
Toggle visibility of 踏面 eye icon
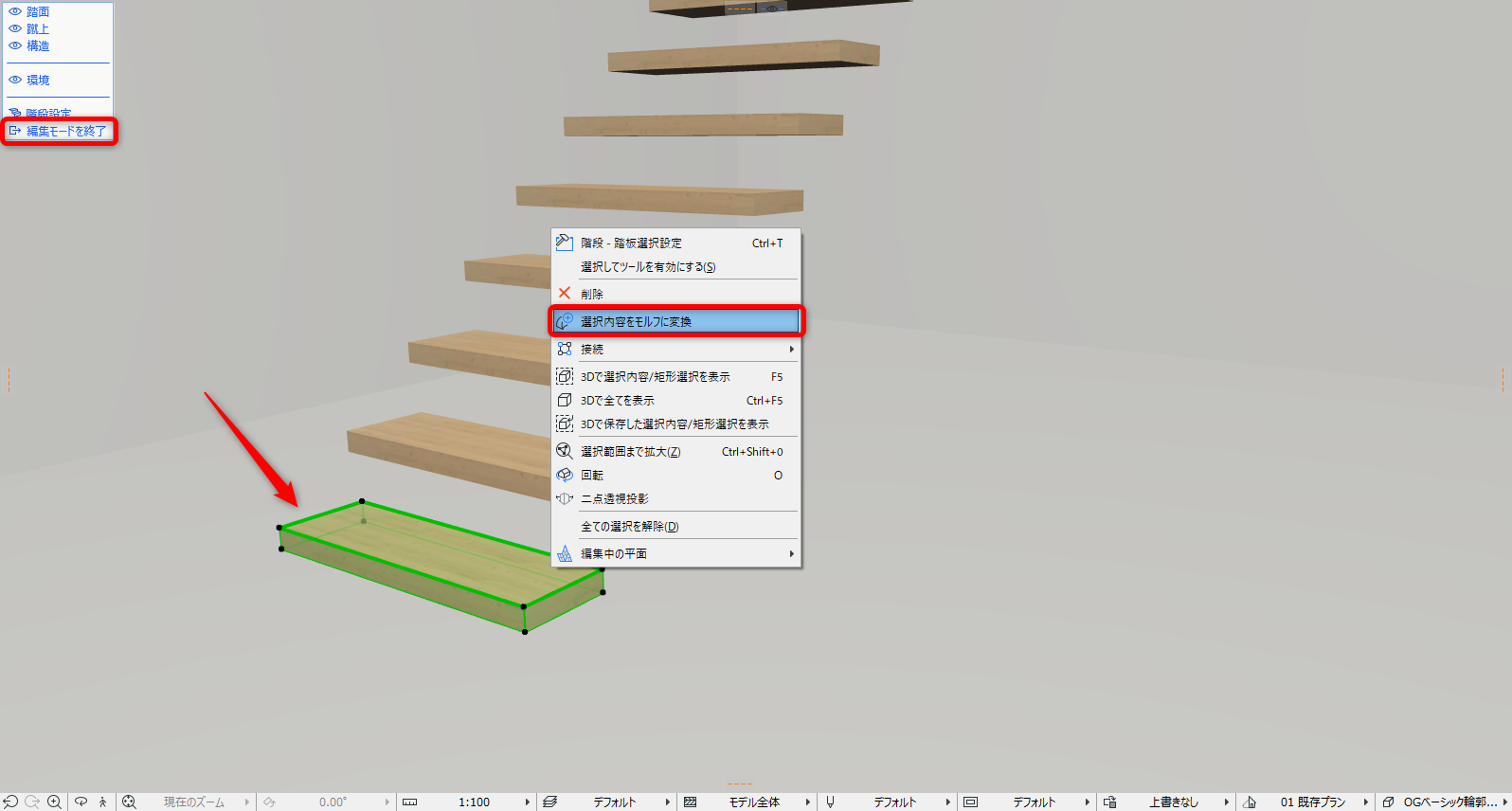[x=15, y=11]
